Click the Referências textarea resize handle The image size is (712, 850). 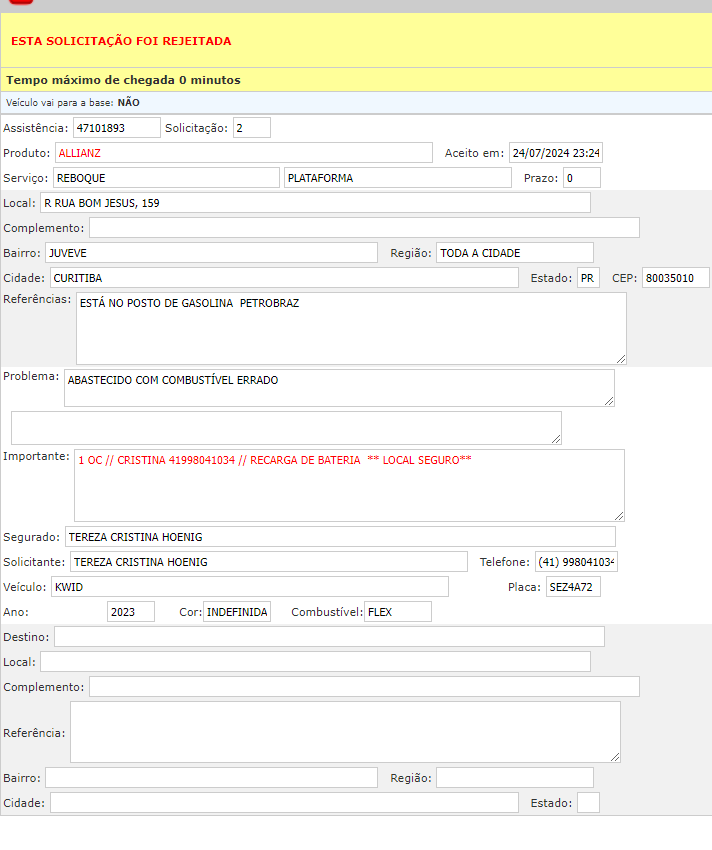(620, 358)
